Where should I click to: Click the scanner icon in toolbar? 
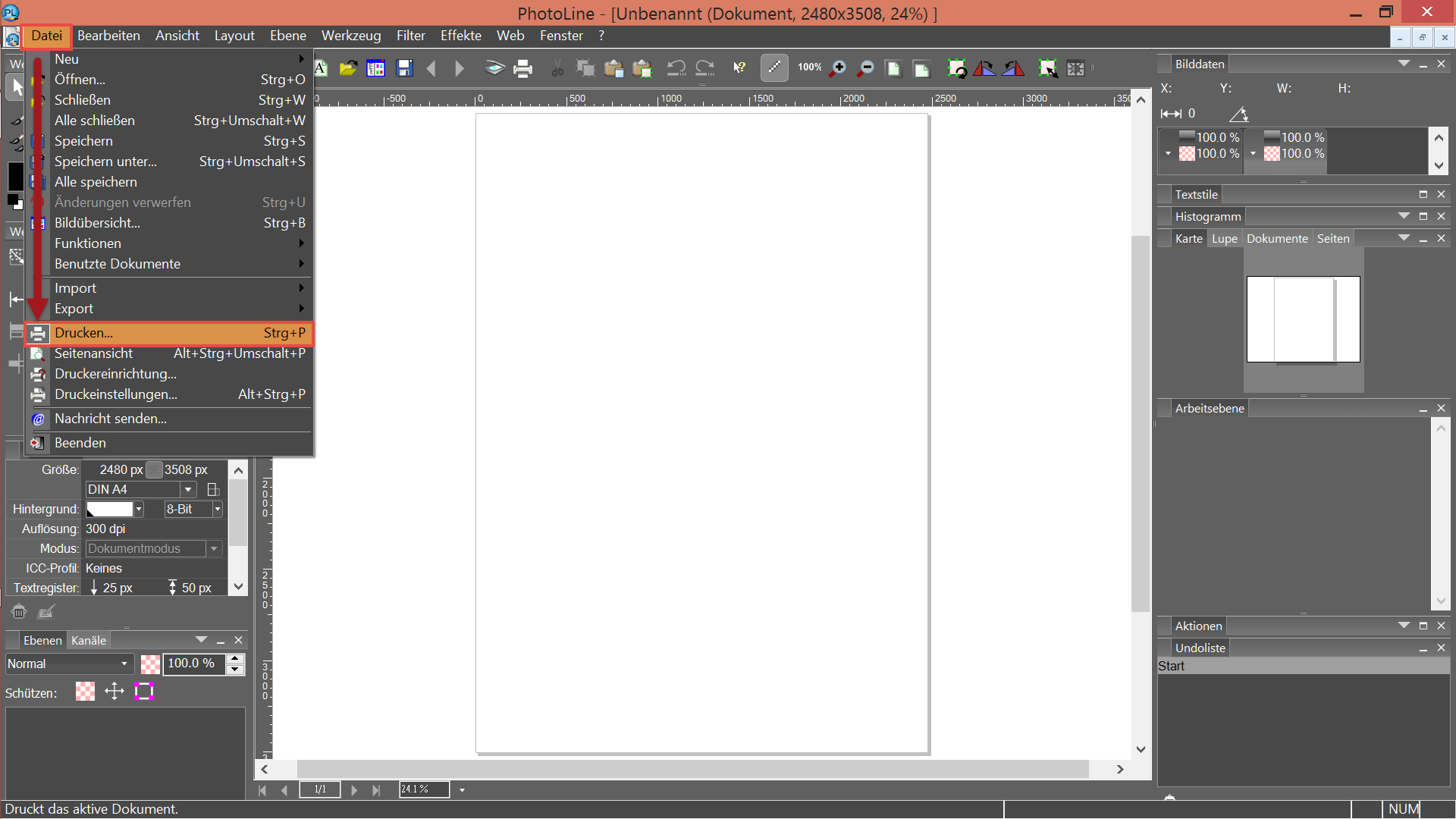494,68
